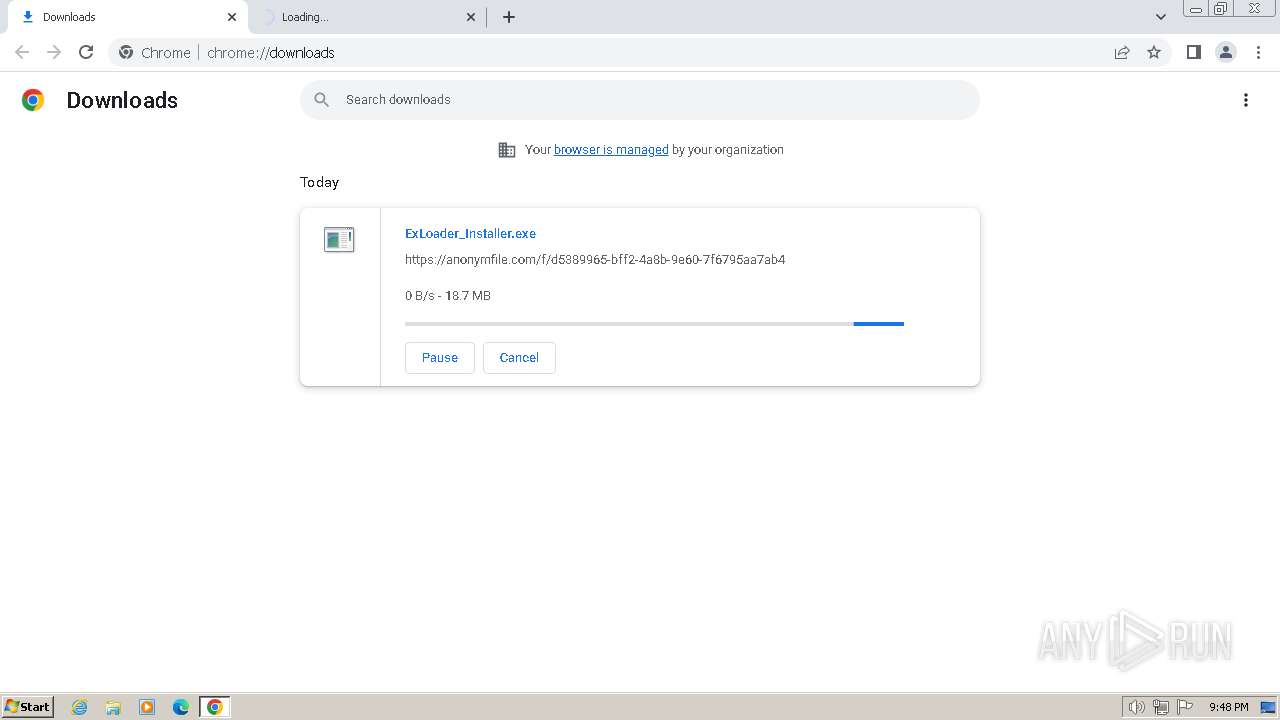
Task: Click the Downloads page heading
Action: point(122,100)
